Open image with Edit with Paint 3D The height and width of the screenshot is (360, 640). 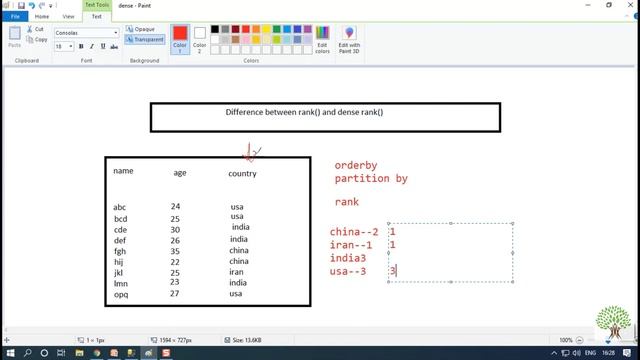point(349,39)
